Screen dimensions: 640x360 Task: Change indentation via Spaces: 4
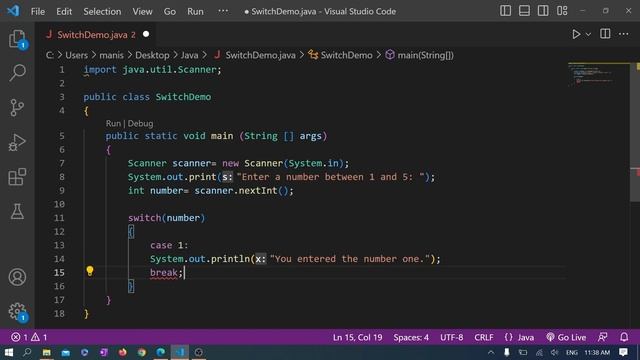[x=411, y=338]
